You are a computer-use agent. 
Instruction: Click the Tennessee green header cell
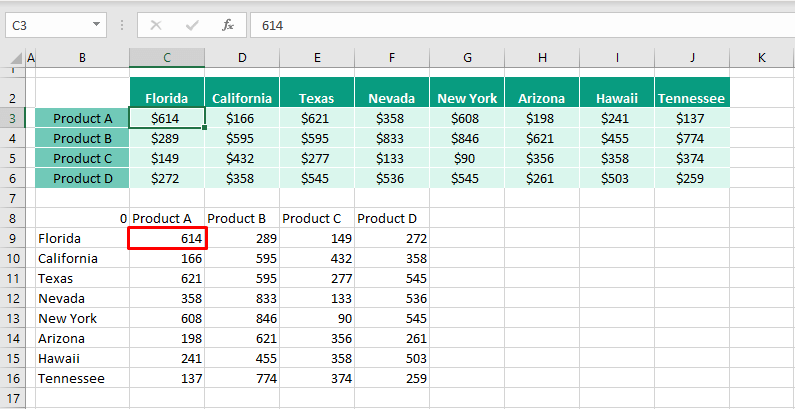pyautogui.click(x=692, y=98)
